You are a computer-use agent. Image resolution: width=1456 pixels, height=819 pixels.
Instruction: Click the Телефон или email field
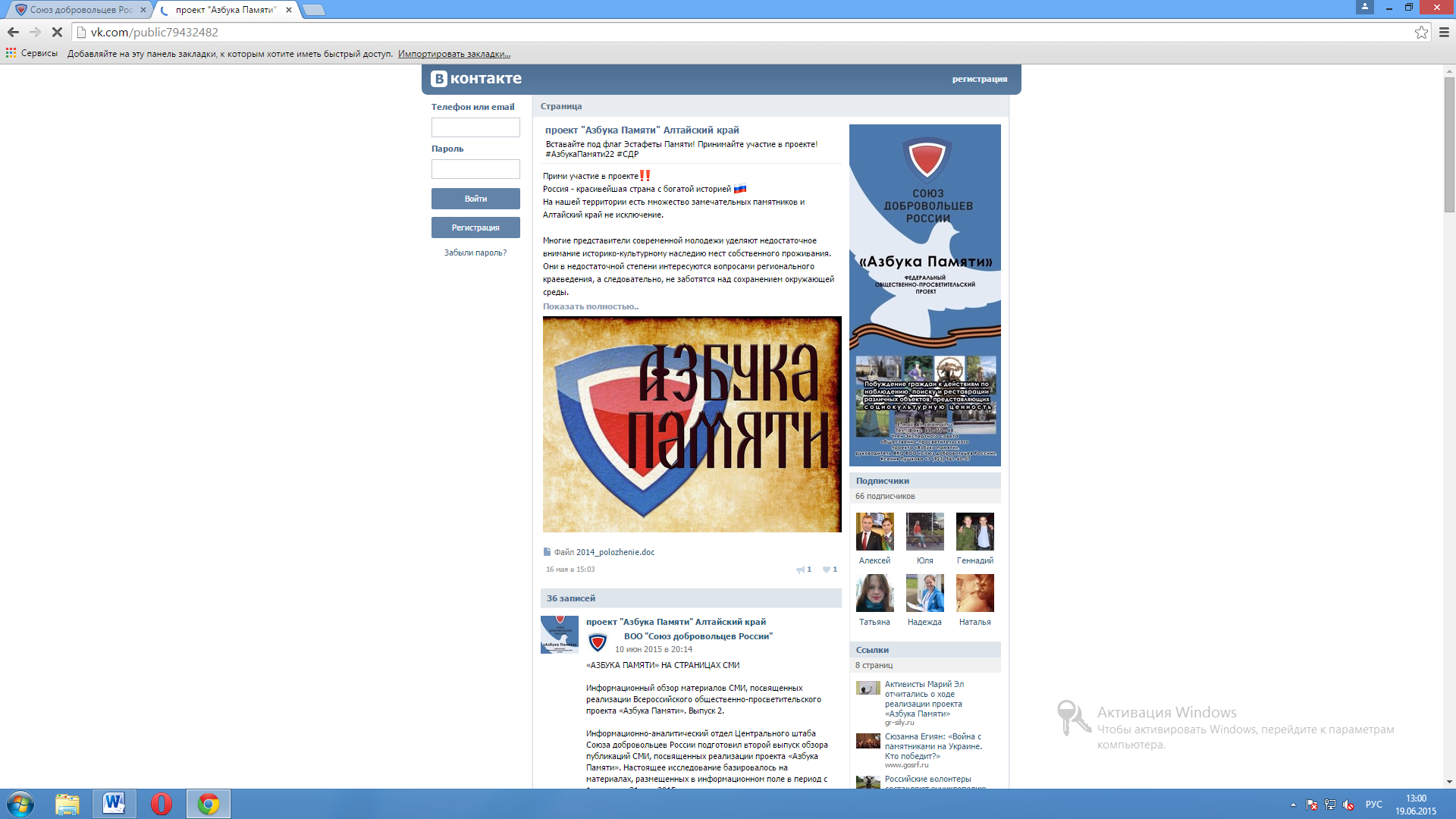point(475,127)
